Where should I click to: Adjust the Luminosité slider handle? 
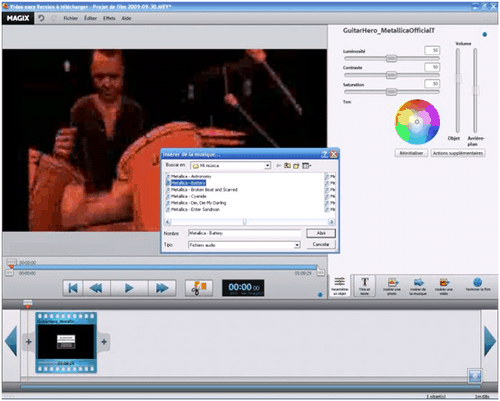pyautogui.click(x=391, y=59)
